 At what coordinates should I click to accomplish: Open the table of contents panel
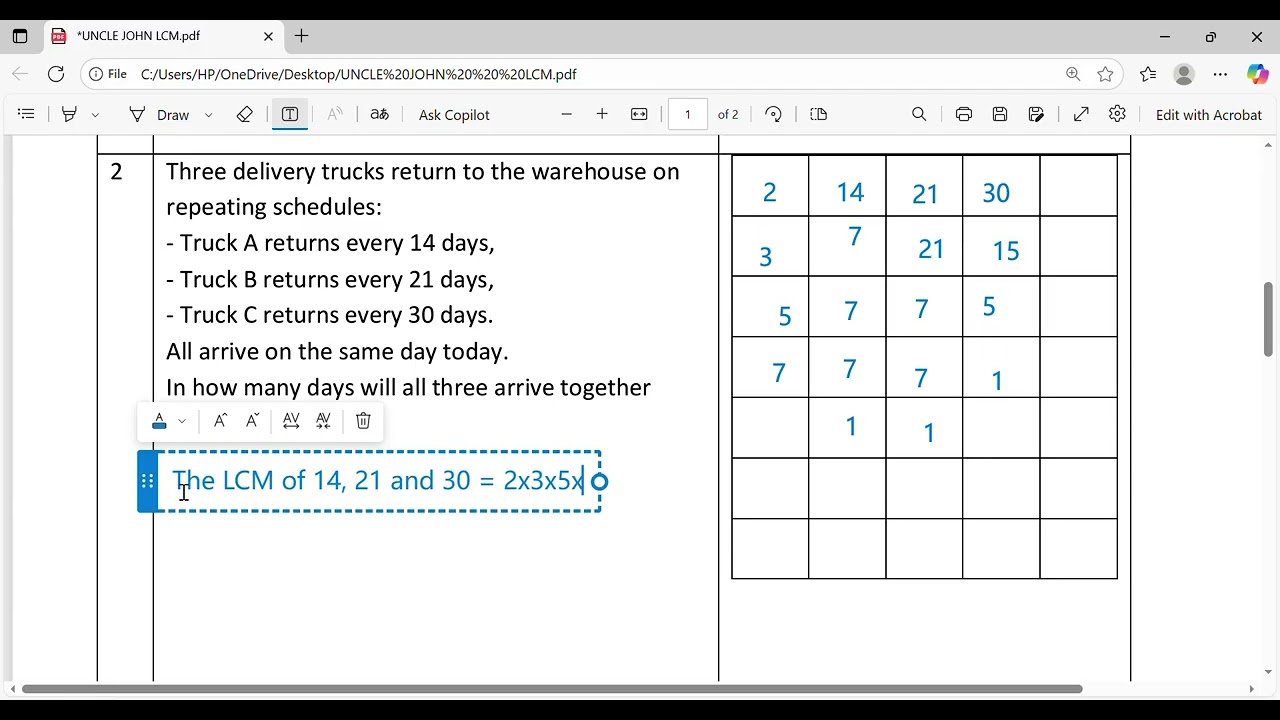(27, 115)
